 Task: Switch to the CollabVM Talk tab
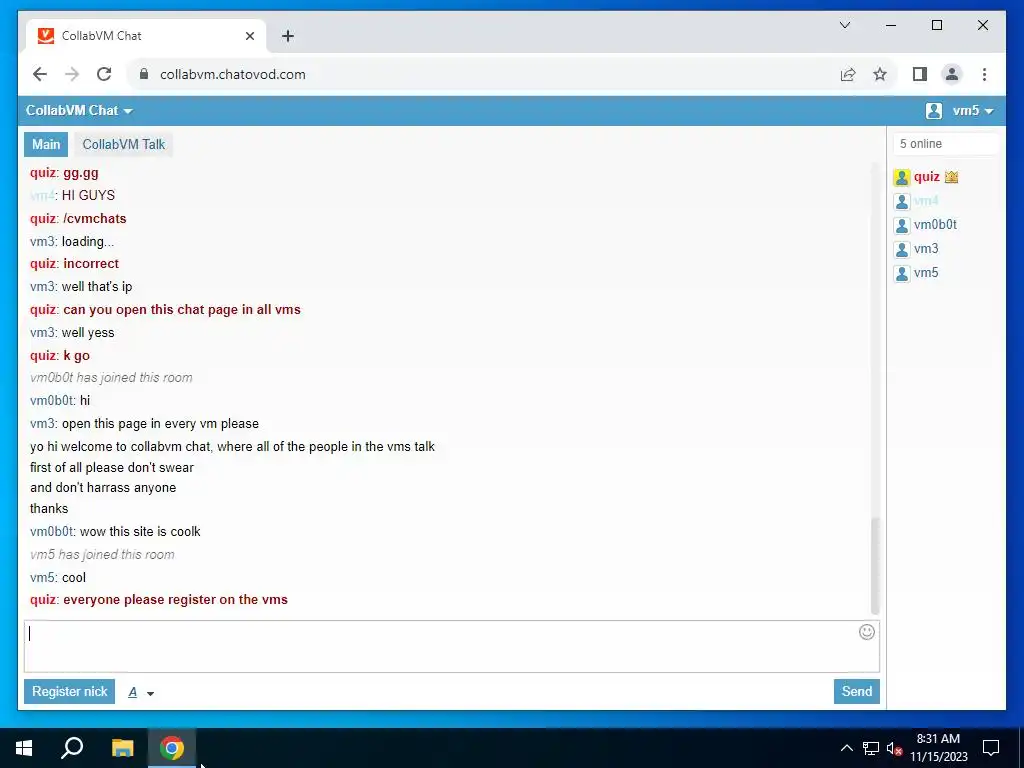click(x=123, y=144)
